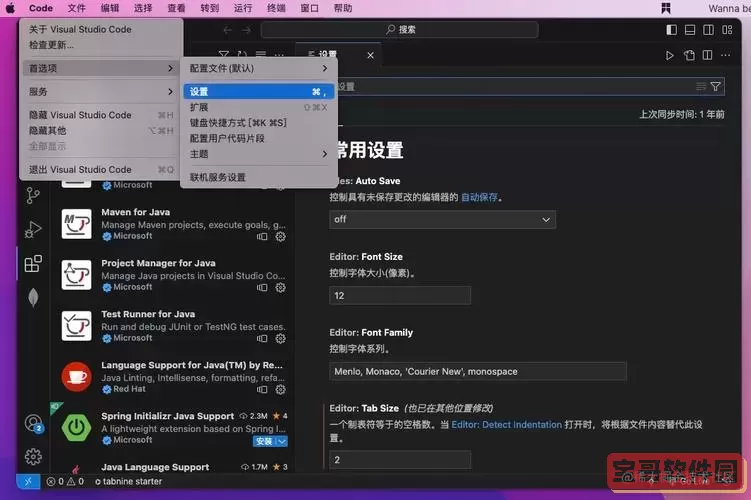Click the remote window status bar icon
Viewport: 751px width, 500px height.
[28, 481]
